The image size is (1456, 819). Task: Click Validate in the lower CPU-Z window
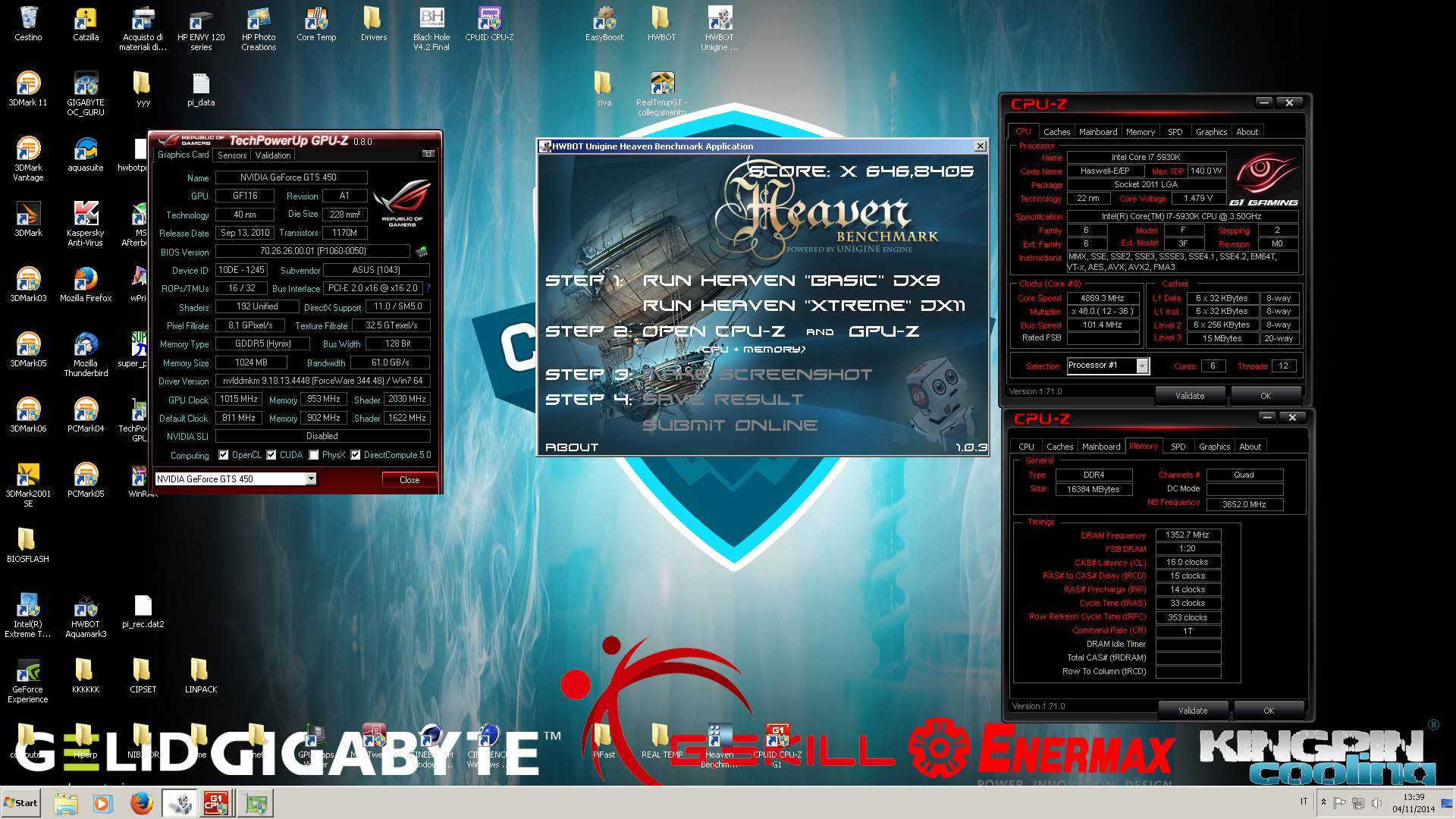[x=1193, y=711]
